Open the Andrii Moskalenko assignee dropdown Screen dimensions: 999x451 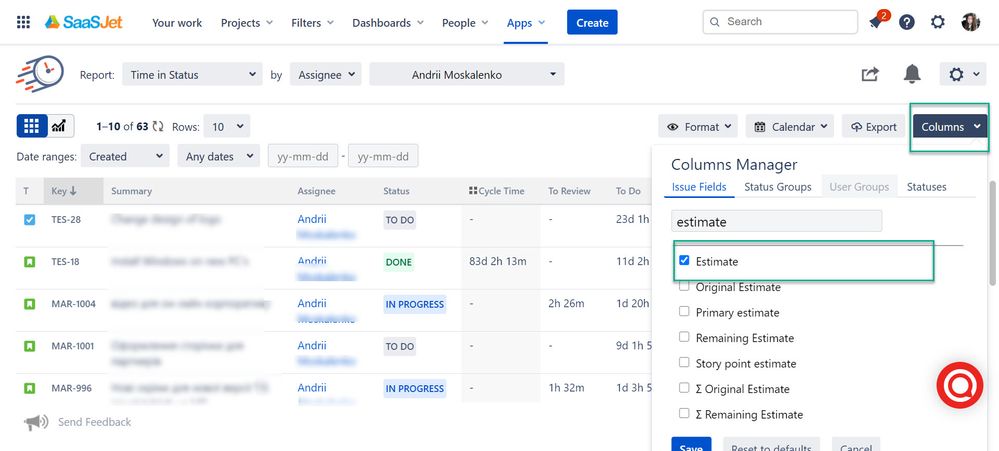pyautogui.click(x=466, y=75)
